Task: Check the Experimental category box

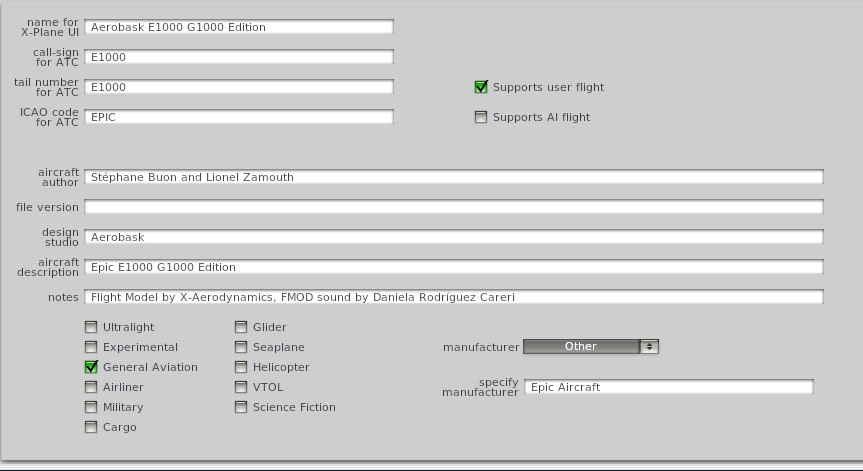Action: point(91,347)
